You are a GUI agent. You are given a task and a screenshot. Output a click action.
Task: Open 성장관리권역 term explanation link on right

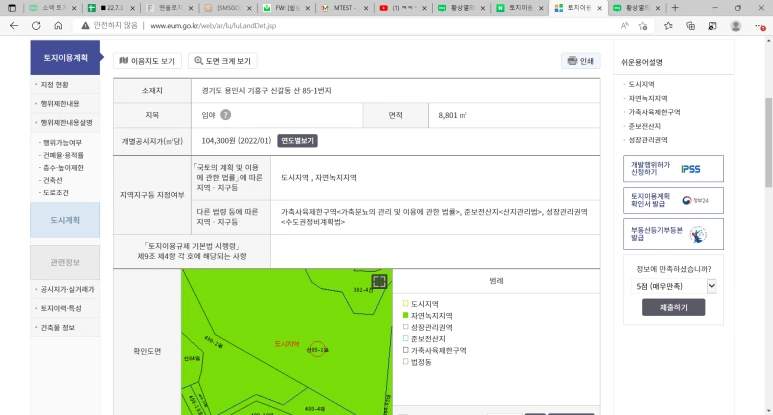[648, 139]
